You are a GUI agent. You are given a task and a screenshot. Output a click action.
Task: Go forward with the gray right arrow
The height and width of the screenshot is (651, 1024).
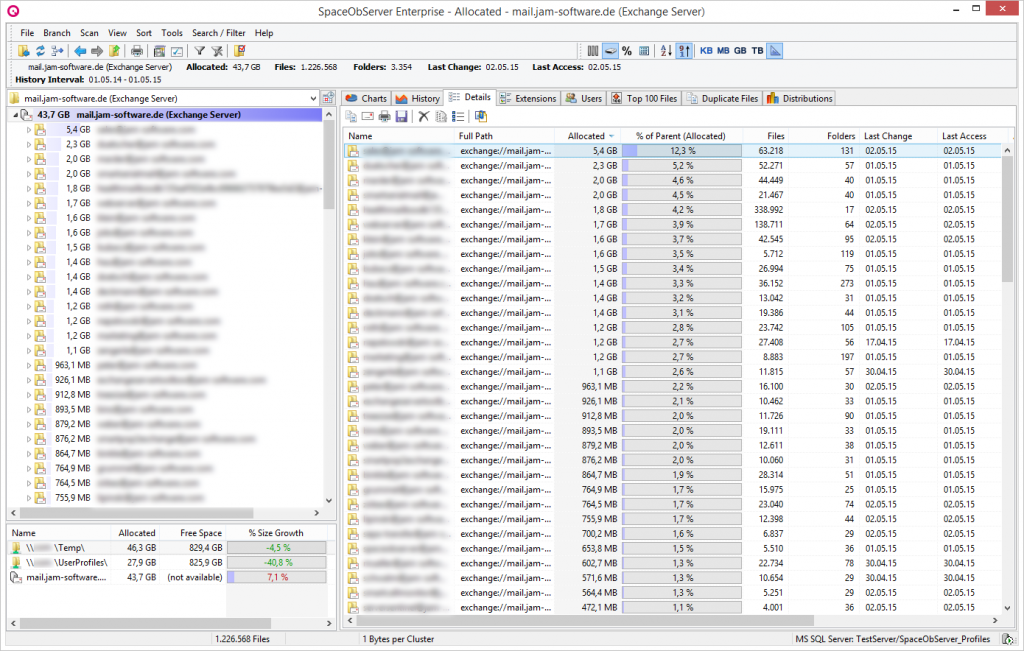[x=97, y=51]
